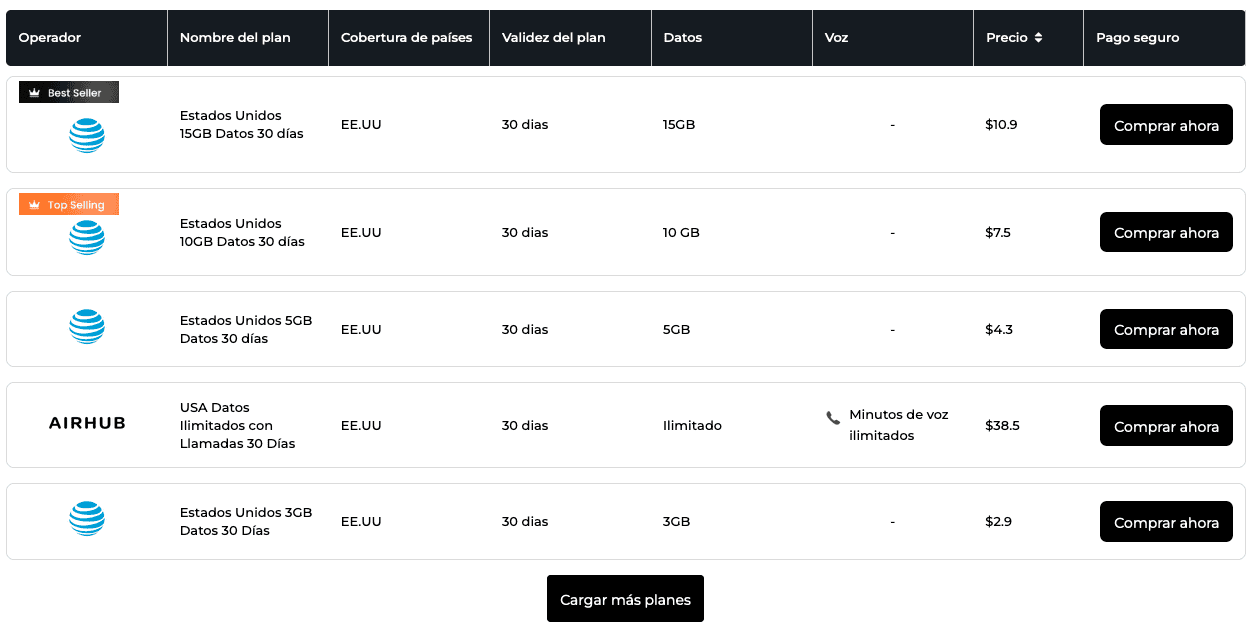Open the USA Datos Ilimitados con Llamadas plan
Screen dimensions: 1251x628
pos(237,425)
